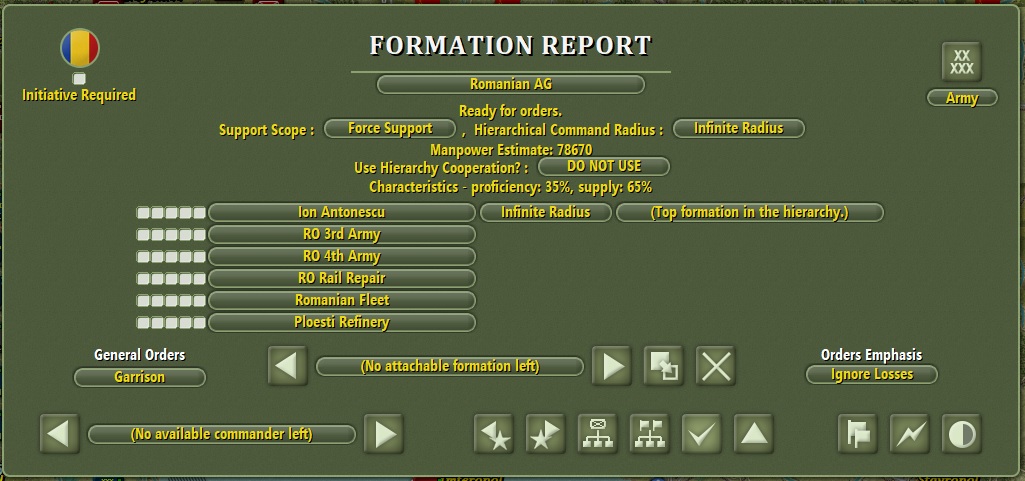The width and height of the screenshot is (1025, 481).
Task: Go to the previous attachable formation arrow
Action: tap(287, 366)
